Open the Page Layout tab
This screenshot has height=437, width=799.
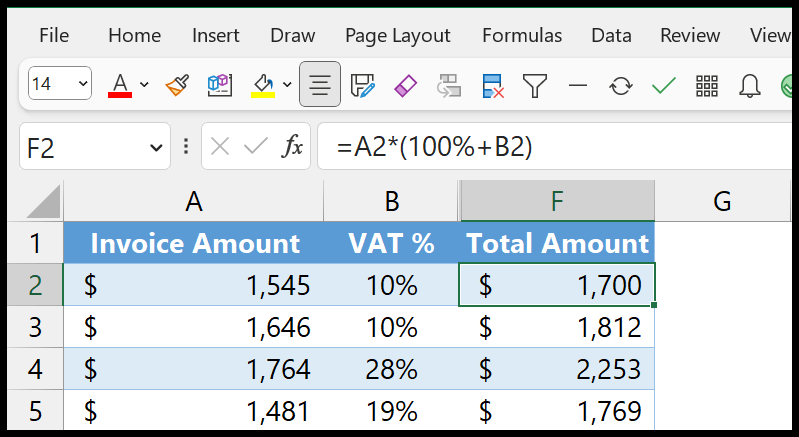coord(397,36)
